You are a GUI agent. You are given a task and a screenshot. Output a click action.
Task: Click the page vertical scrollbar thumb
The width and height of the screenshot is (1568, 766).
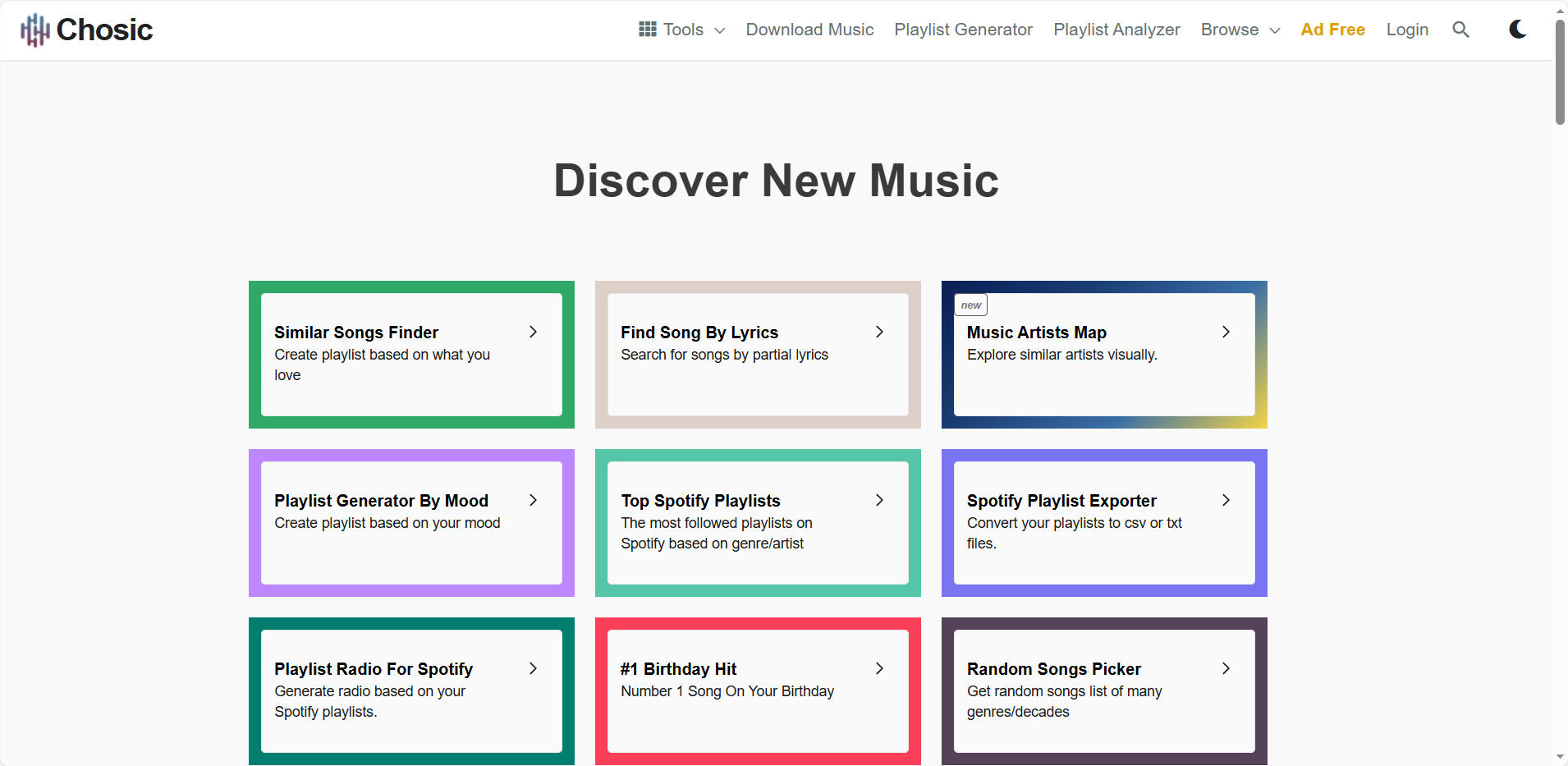[x=1560, y=72]
